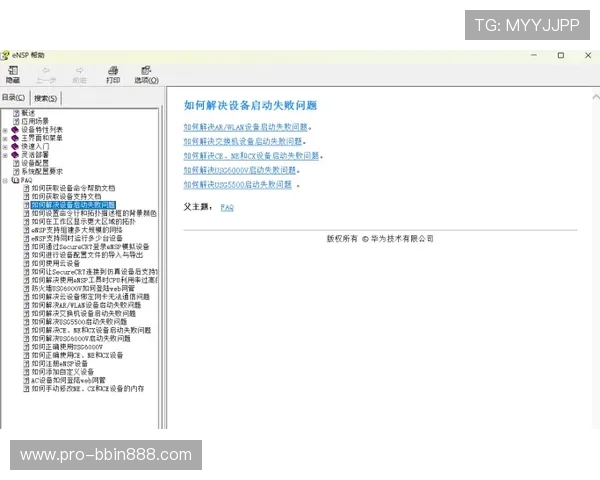Viewport: 600px width, 480px height.
Task: Select tree entry eNSP支持同时运行多少台设备
Action: (x=77, y=238)
